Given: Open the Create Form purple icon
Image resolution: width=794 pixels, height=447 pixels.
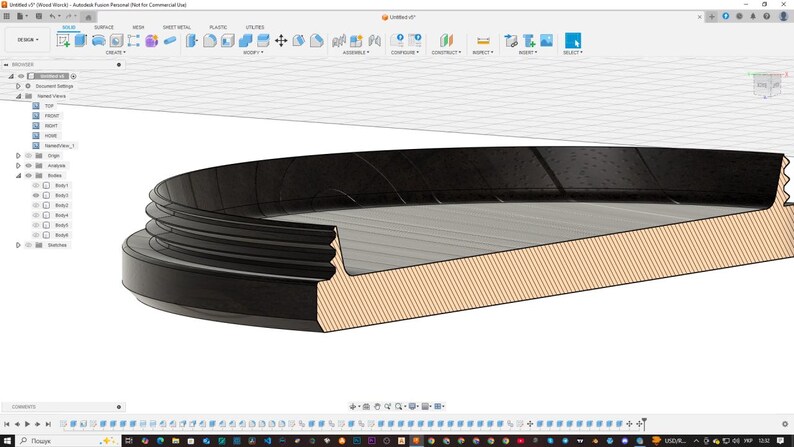Looking at the screenshot, I should tap(151, 40).
